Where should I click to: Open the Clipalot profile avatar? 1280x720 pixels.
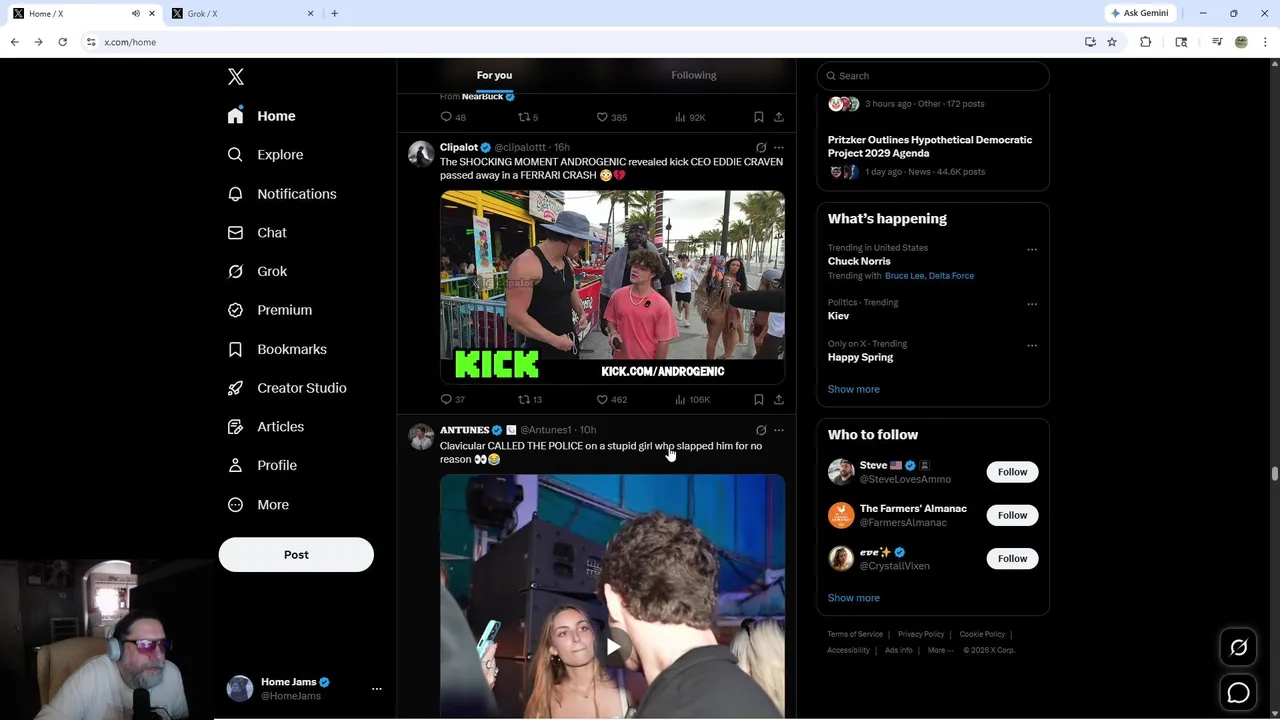pos(421,153)
